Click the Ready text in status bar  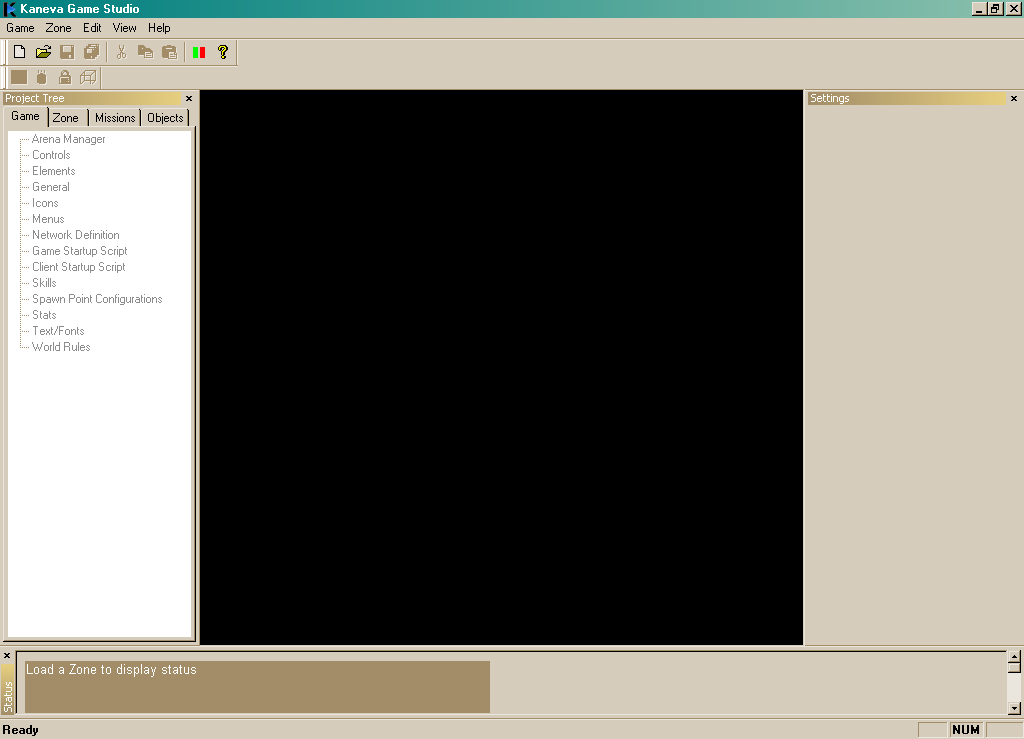point(20,730)
